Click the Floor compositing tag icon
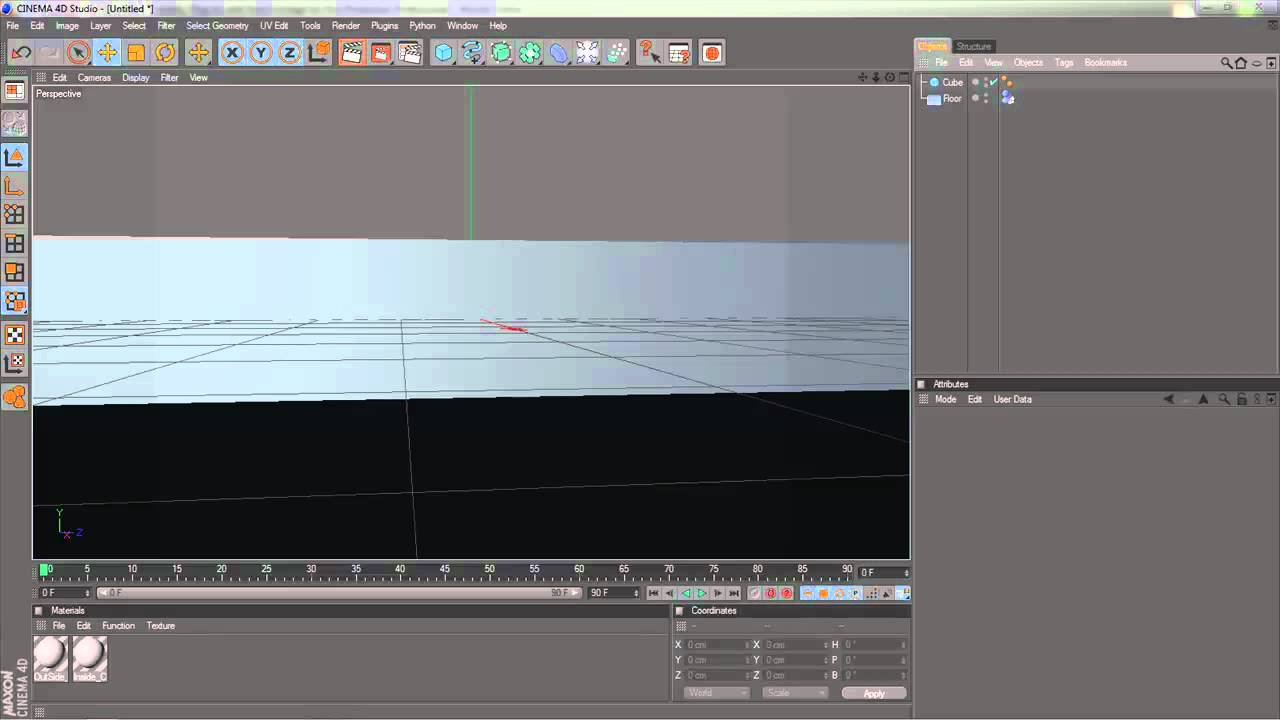This screenshot has height=720, width=1280. coord(1008,99)
